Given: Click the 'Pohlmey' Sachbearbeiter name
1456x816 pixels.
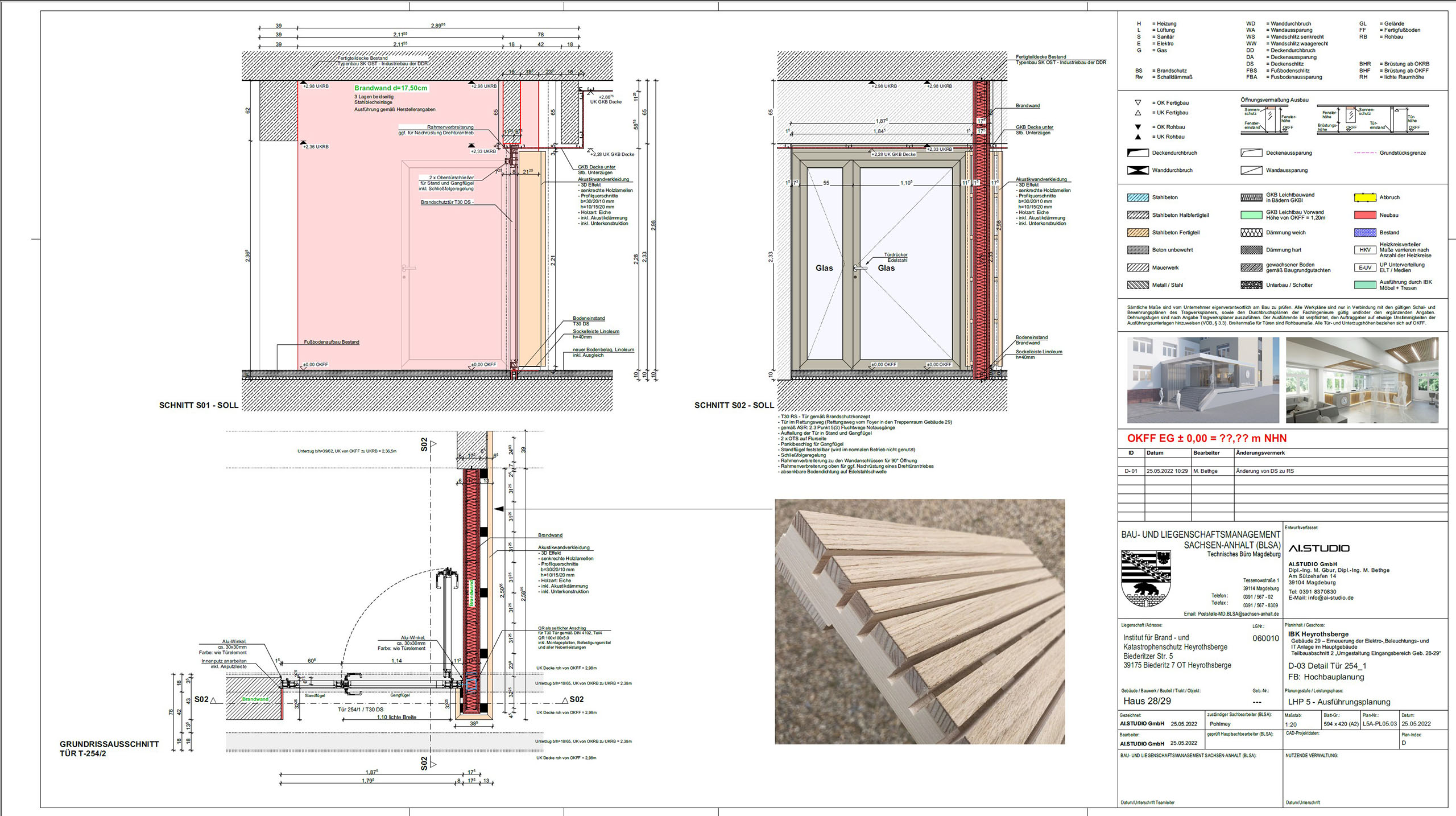Looking at the screenshot, I should tap(1220, 724).
